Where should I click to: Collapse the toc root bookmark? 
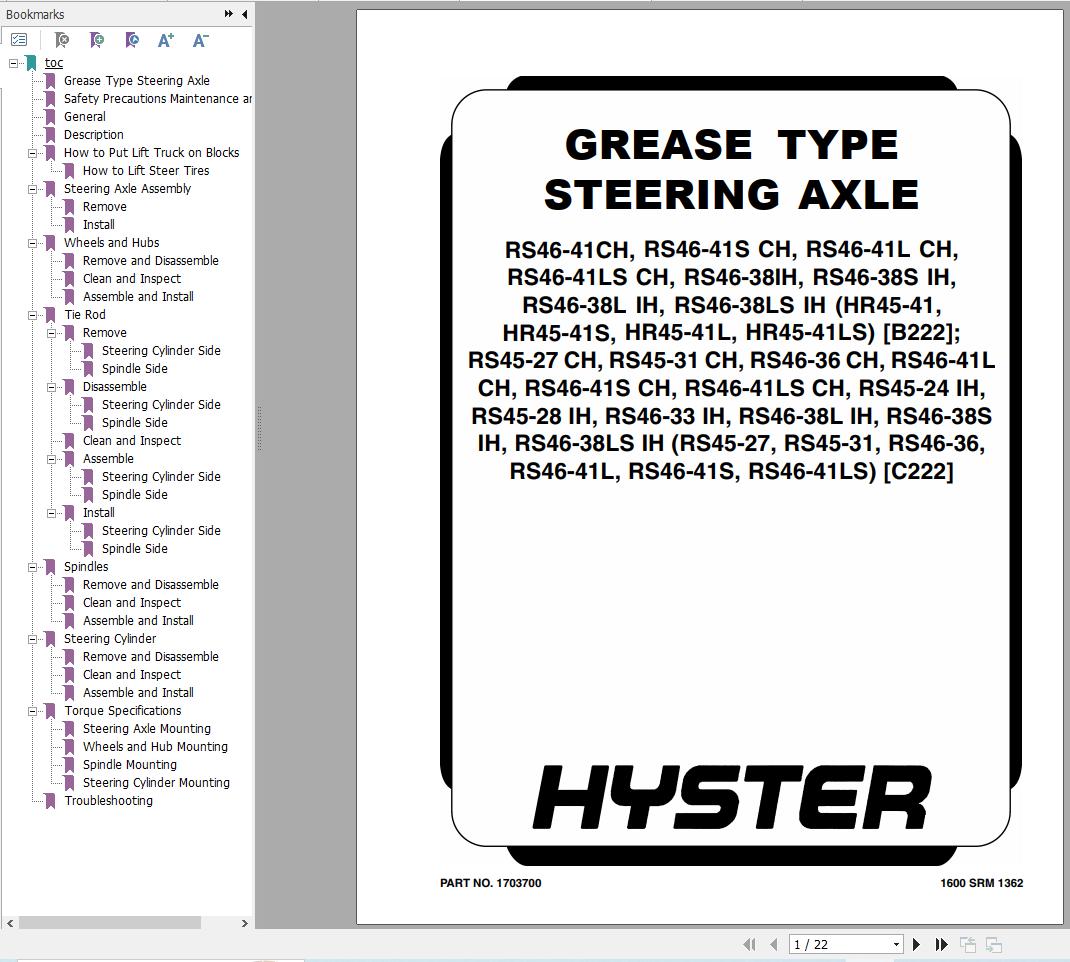point(13,63)
